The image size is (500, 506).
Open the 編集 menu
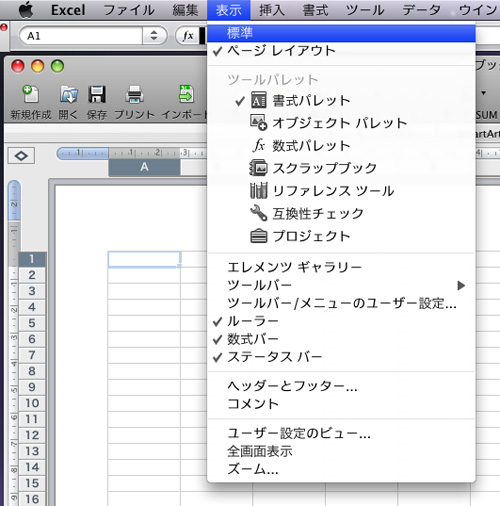[x=185, y=10]
